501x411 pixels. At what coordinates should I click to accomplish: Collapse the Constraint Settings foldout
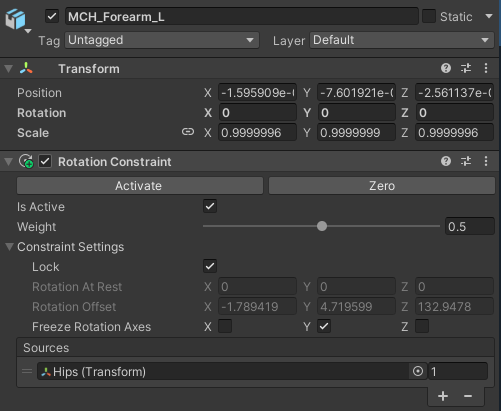(9, 247)
